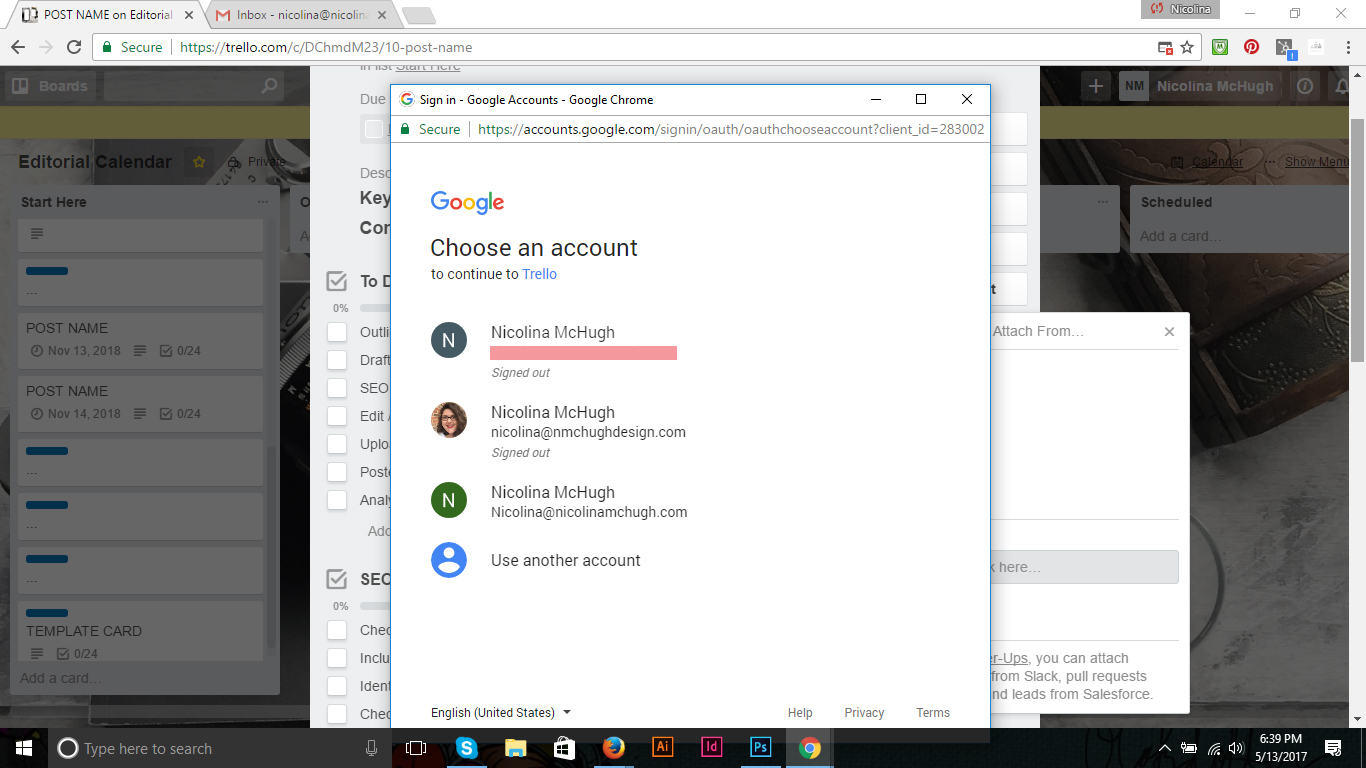Open Adobe Photoshop from the taskbar

[760, 748]
